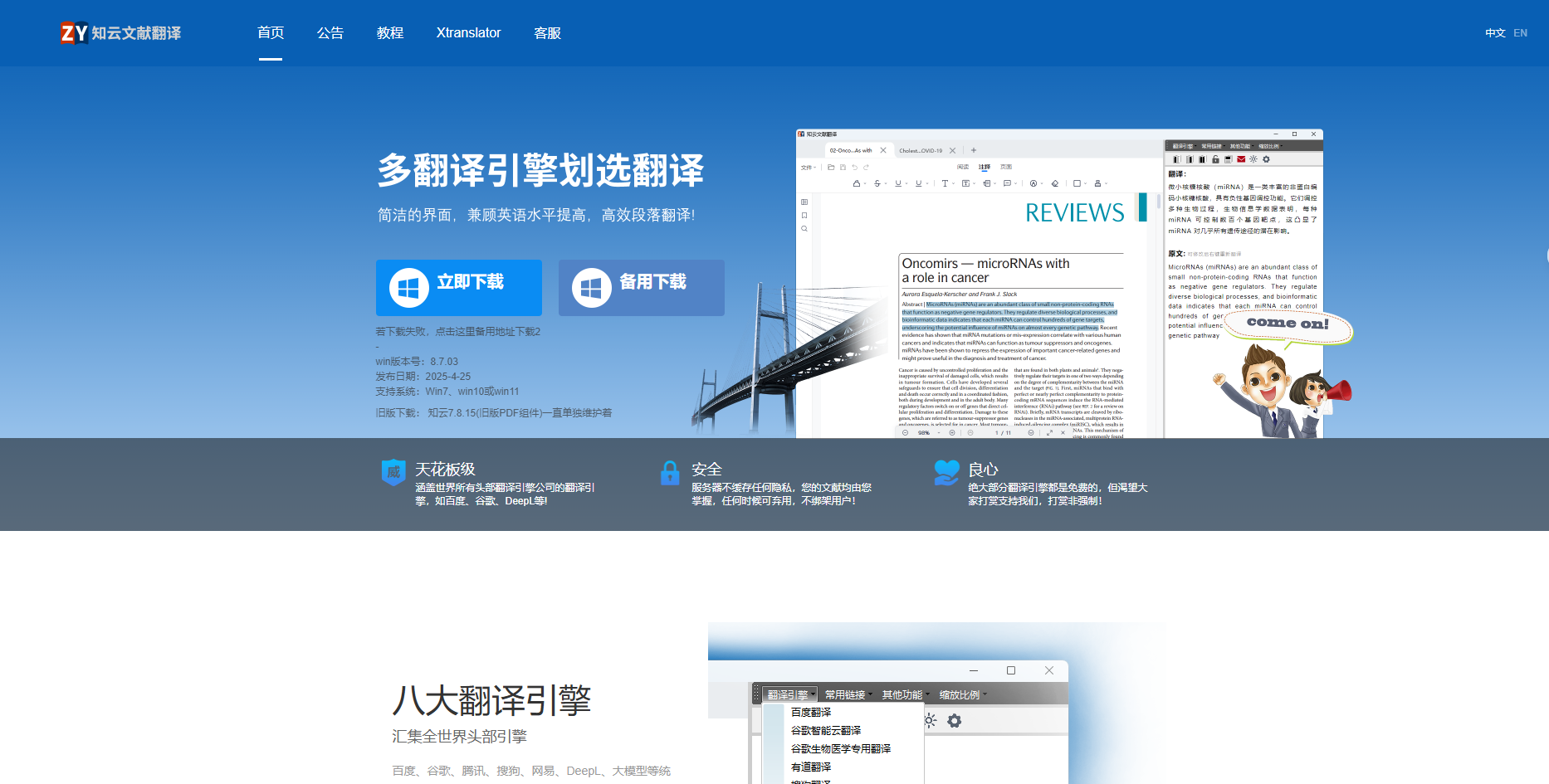Click the brightness sun icon in hero translation panel
The height and width of the screenshot is (784, 1549).
1253,159
